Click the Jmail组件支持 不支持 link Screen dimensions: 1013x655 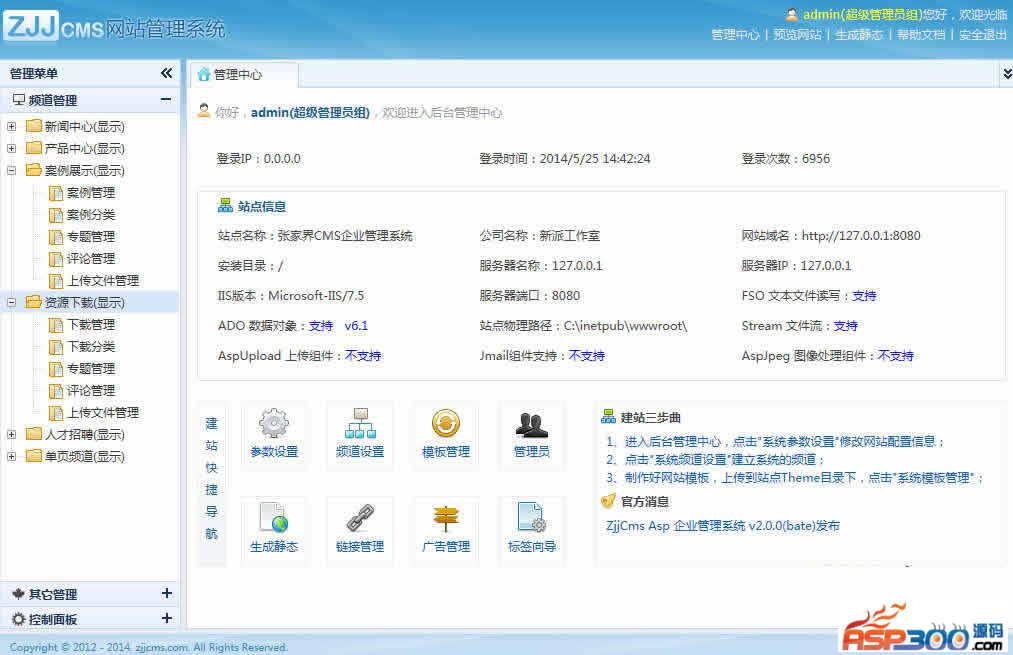coord(587,356)
